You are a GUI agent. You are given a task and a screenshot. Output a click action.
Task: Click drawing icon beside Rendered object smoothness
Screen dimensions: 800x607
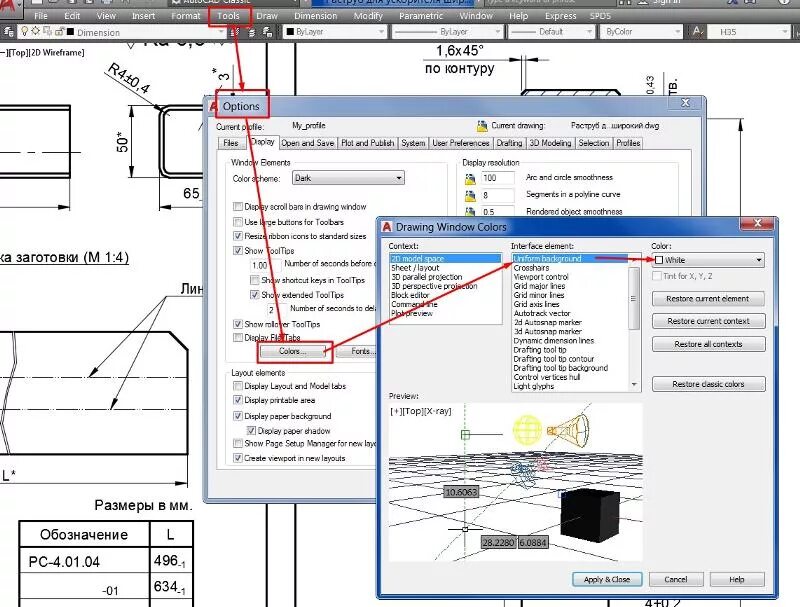[x=470, y=211]
